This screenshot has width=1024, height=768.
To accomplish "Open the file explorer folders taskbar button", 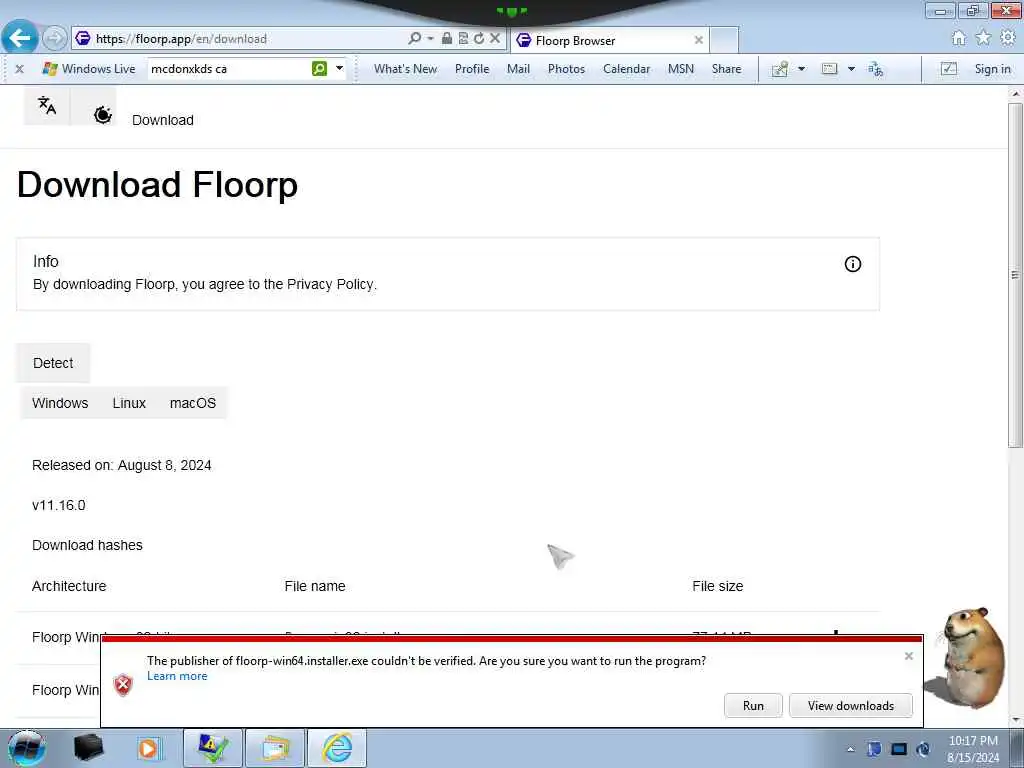I will pyautogui.click(x=274, y=748).
